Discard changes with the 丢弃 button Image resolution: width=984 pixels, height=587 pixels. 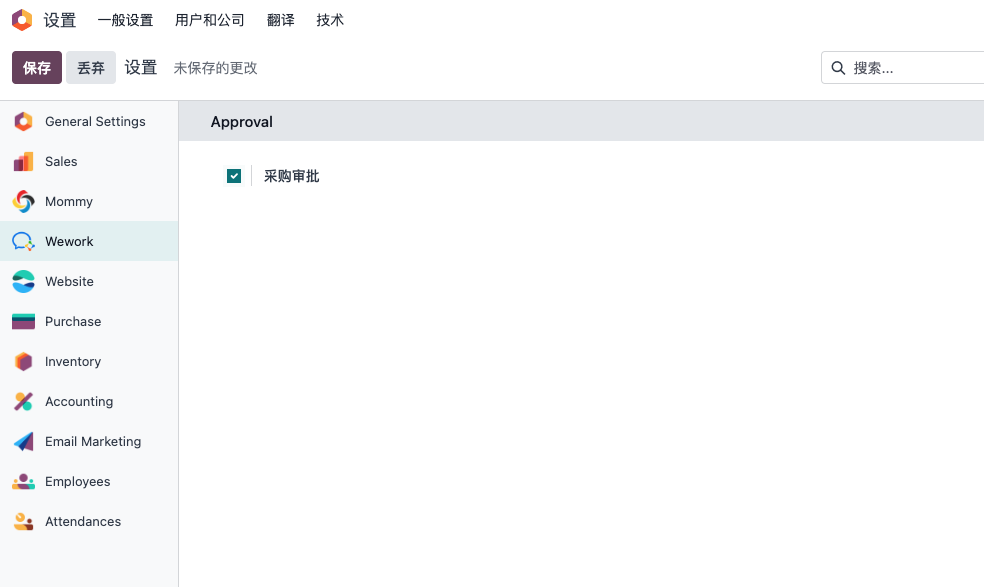pyautogui.click(x=91, y=67)
